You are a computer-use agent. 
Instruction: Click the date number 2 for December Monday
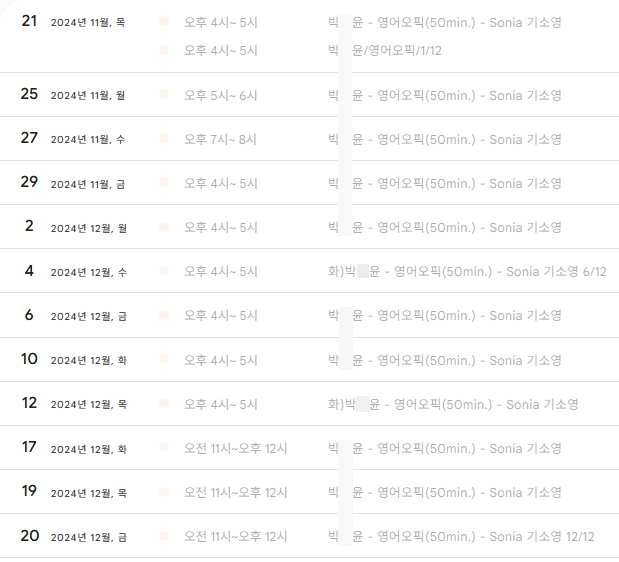29,226
